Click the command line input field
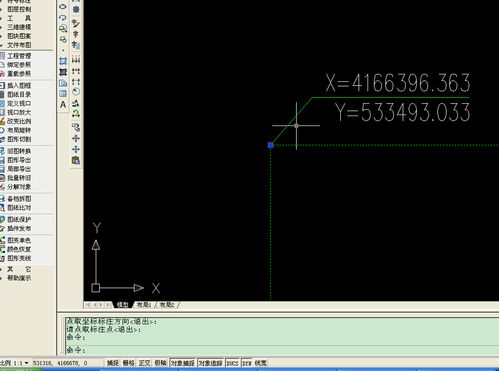 [282, 350]
